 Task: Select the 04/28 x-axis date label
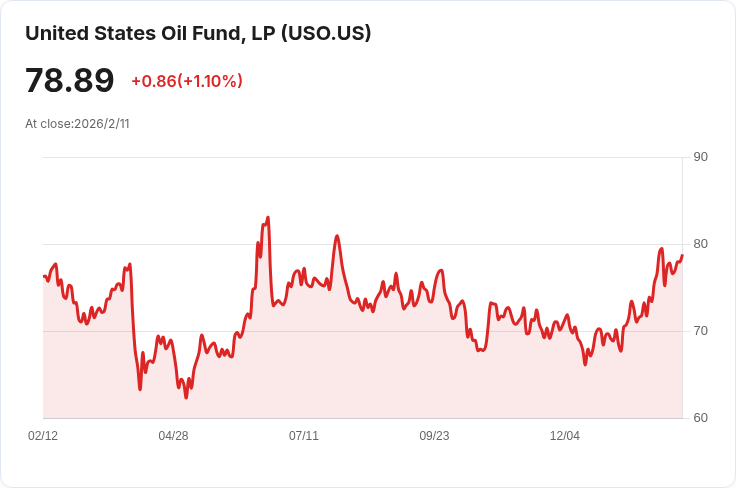pos(173,436)
